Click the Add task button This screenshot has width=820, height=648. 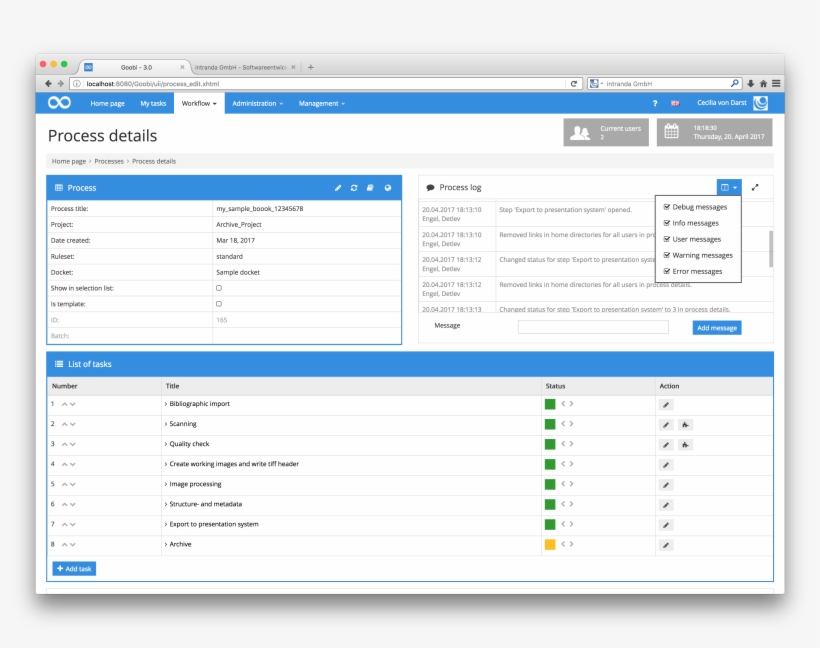[72, 567]
